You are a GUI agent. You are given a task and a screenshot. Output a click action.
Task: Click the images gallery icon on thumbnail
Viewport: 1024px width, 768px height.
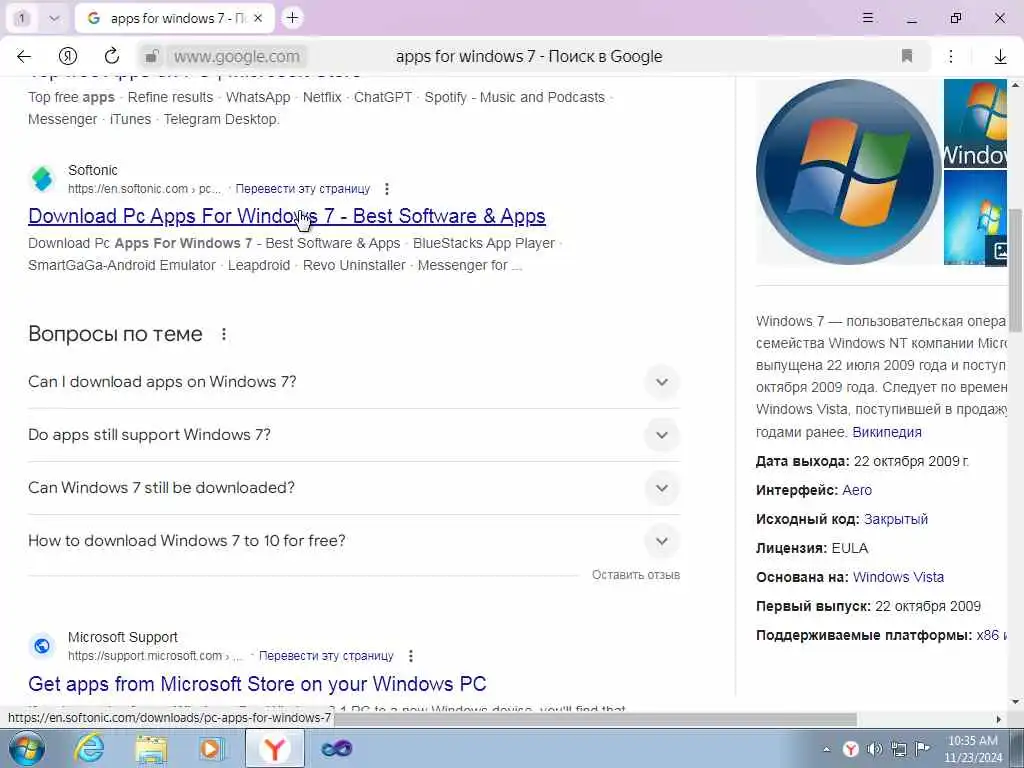[x=999, y=251]
